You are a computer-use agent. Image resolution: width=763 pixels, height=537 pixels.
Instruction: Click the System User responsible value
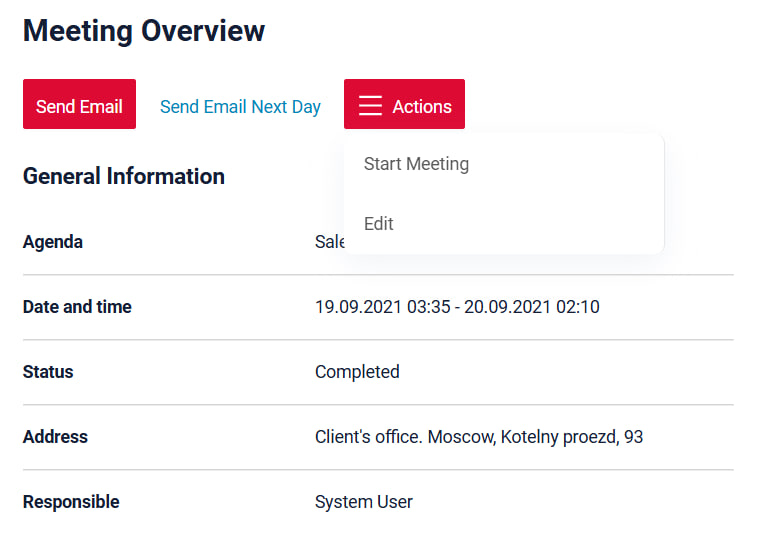coord(364,502)
